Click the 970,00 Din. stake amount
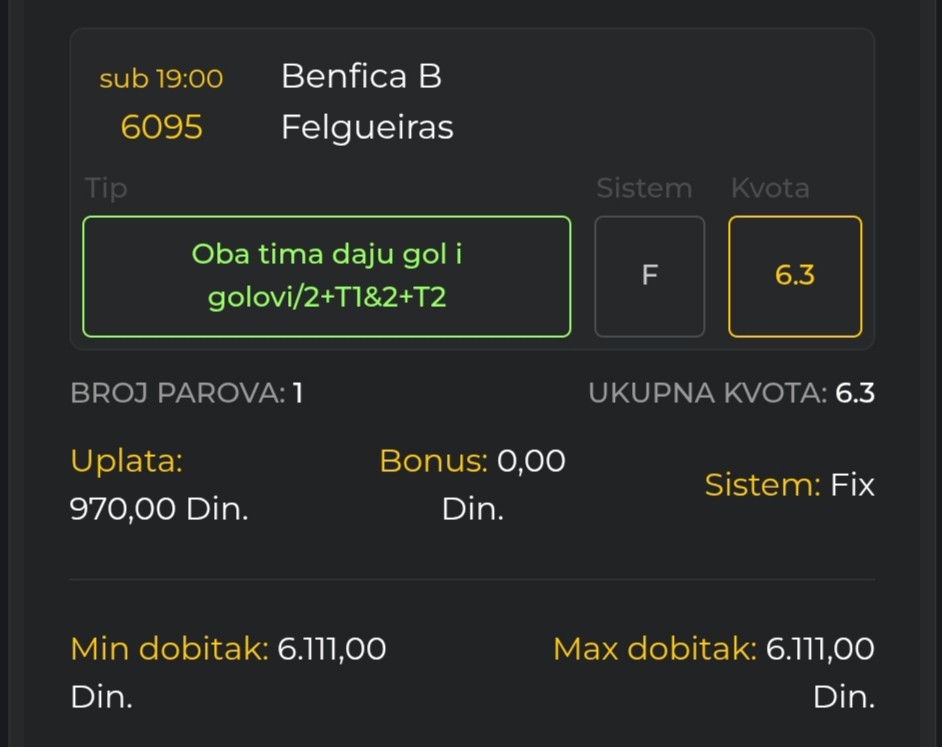Screen dimensions: 942x747 click(x=159, y=509)
